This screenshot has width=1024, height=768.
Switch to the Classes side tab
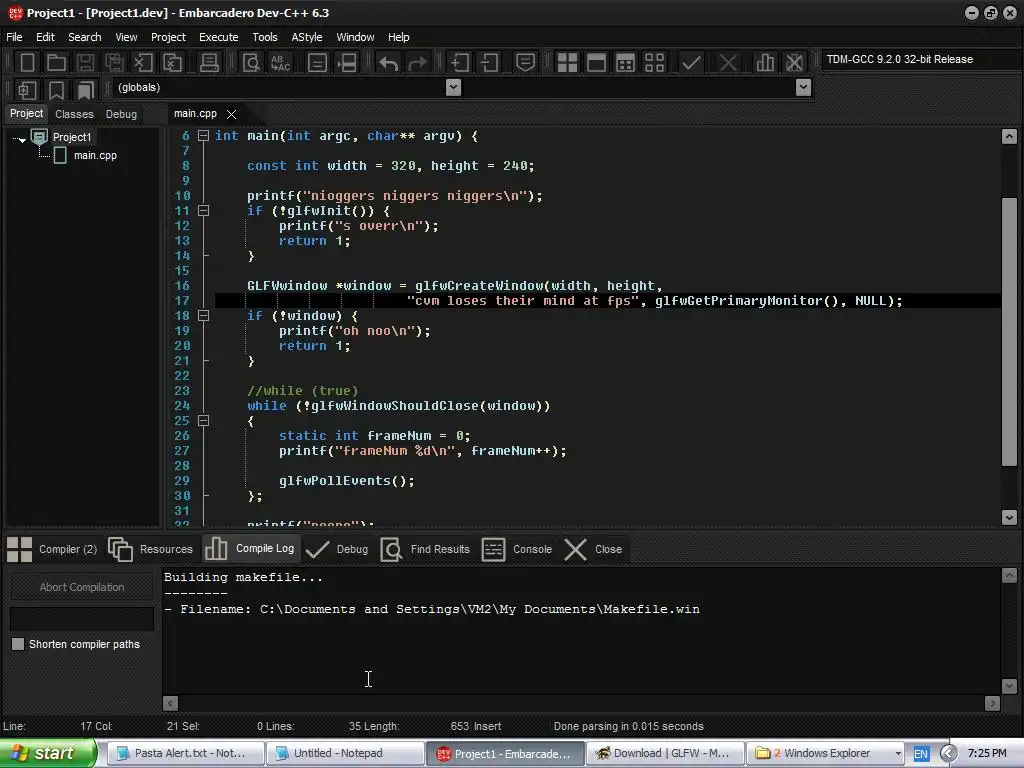click(x=74, y=114)
